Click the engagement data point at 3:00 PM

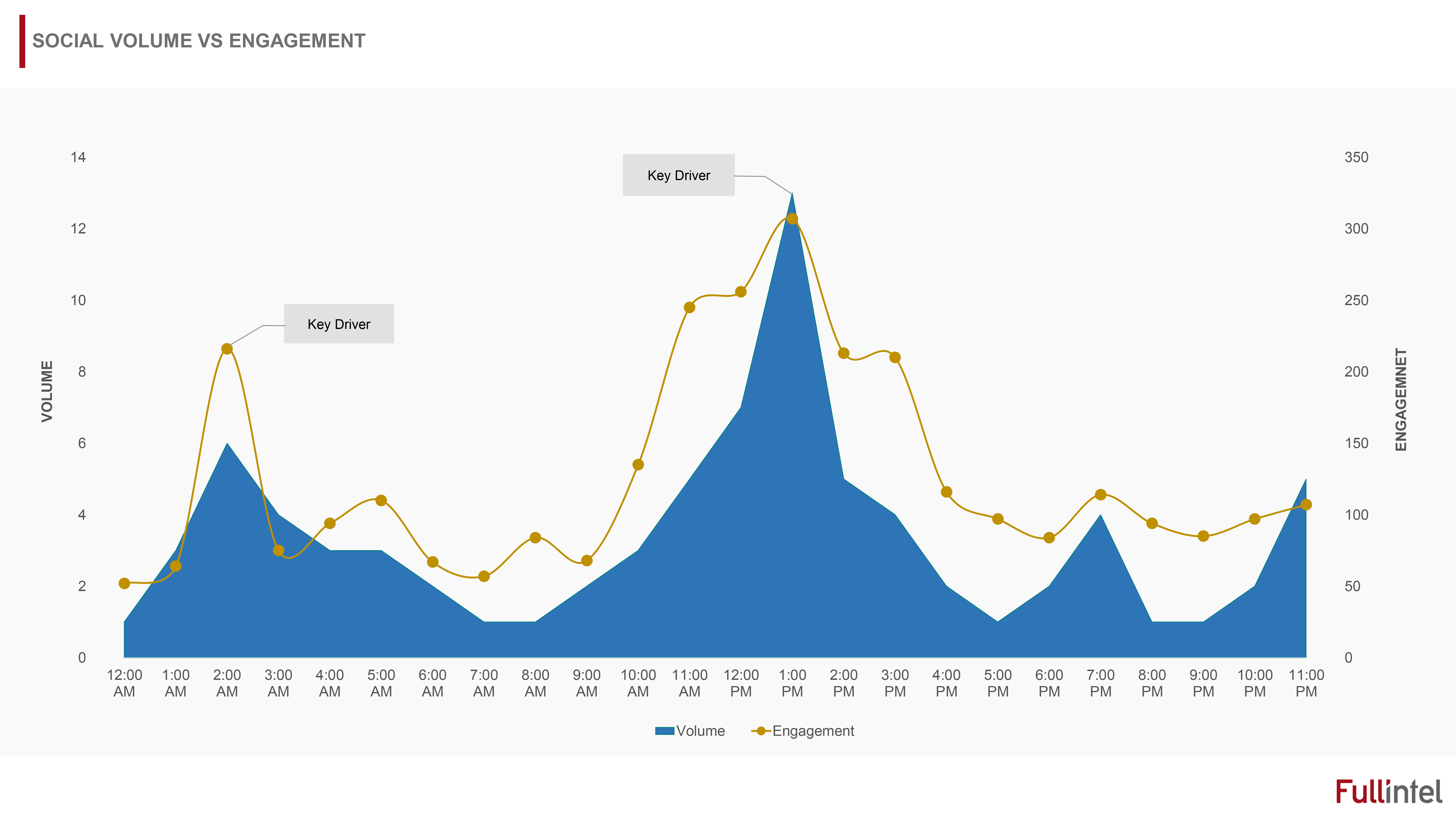(x=895, y=357)
